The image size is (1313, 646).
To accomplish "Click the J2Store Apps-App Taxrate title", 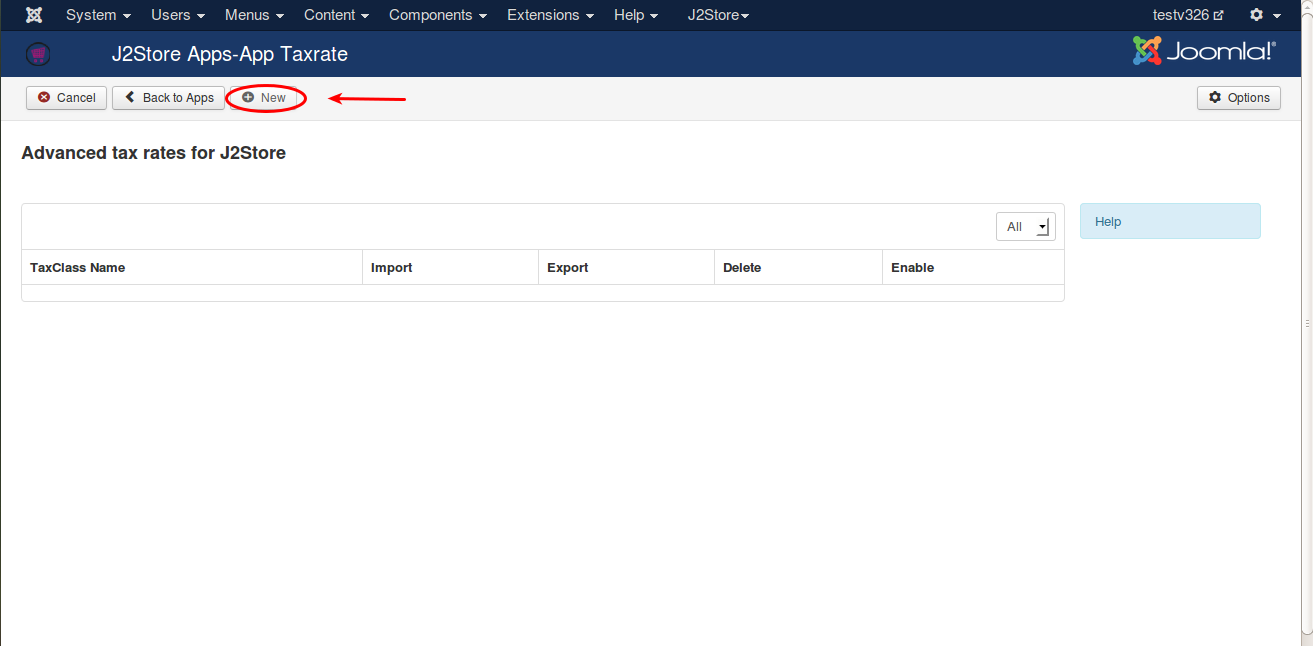I will pyautogui.click(x=230, y=54).
